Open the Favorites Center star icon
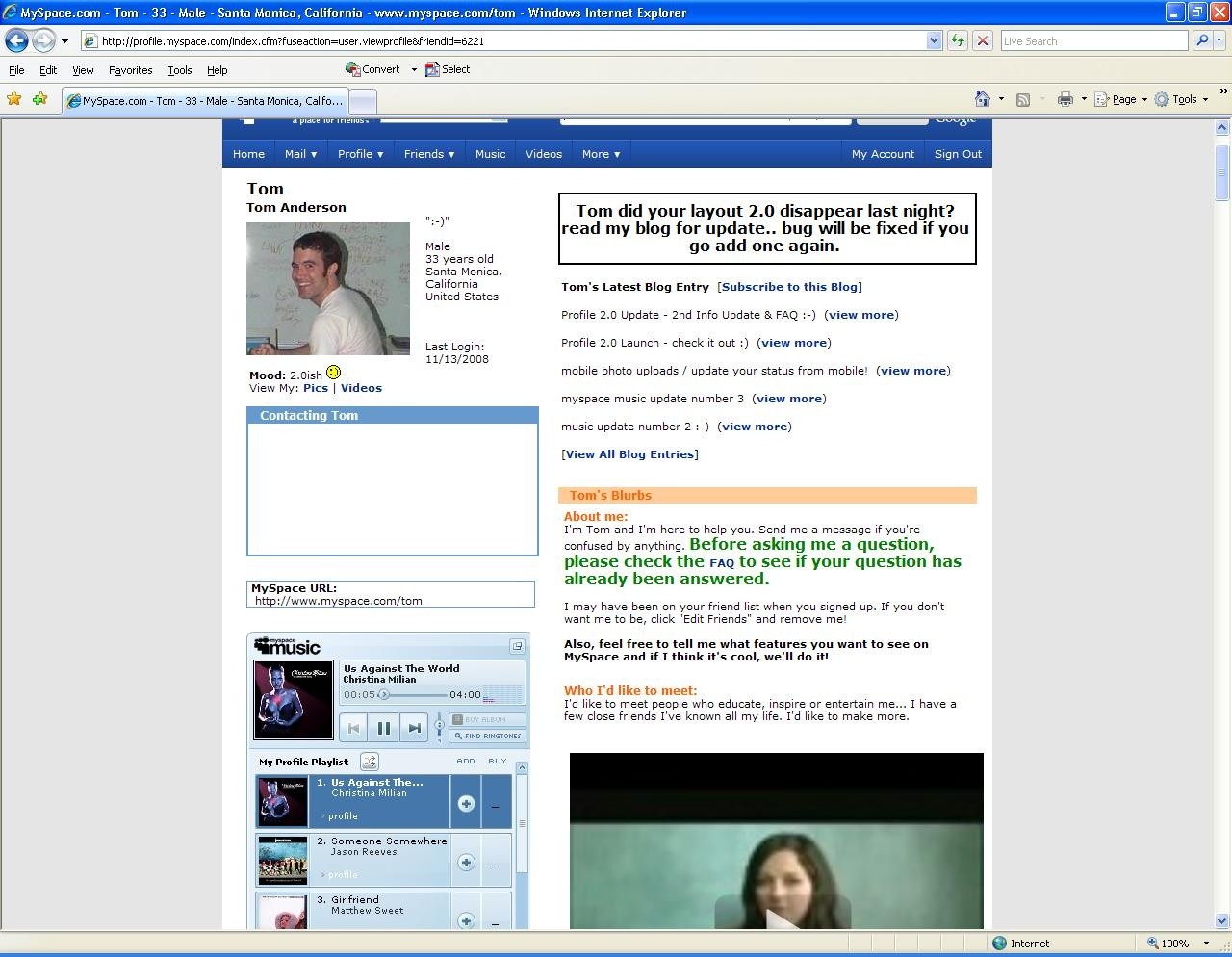The image size is (1232, 957). (14, 99)
